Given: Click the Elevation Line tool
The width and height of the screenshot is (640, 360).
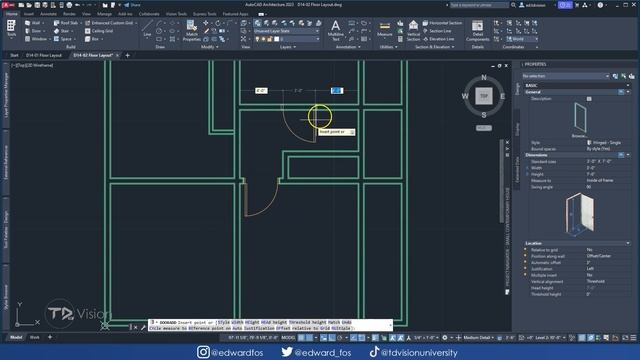Looking at the screenshot, I should pos(438,39).
